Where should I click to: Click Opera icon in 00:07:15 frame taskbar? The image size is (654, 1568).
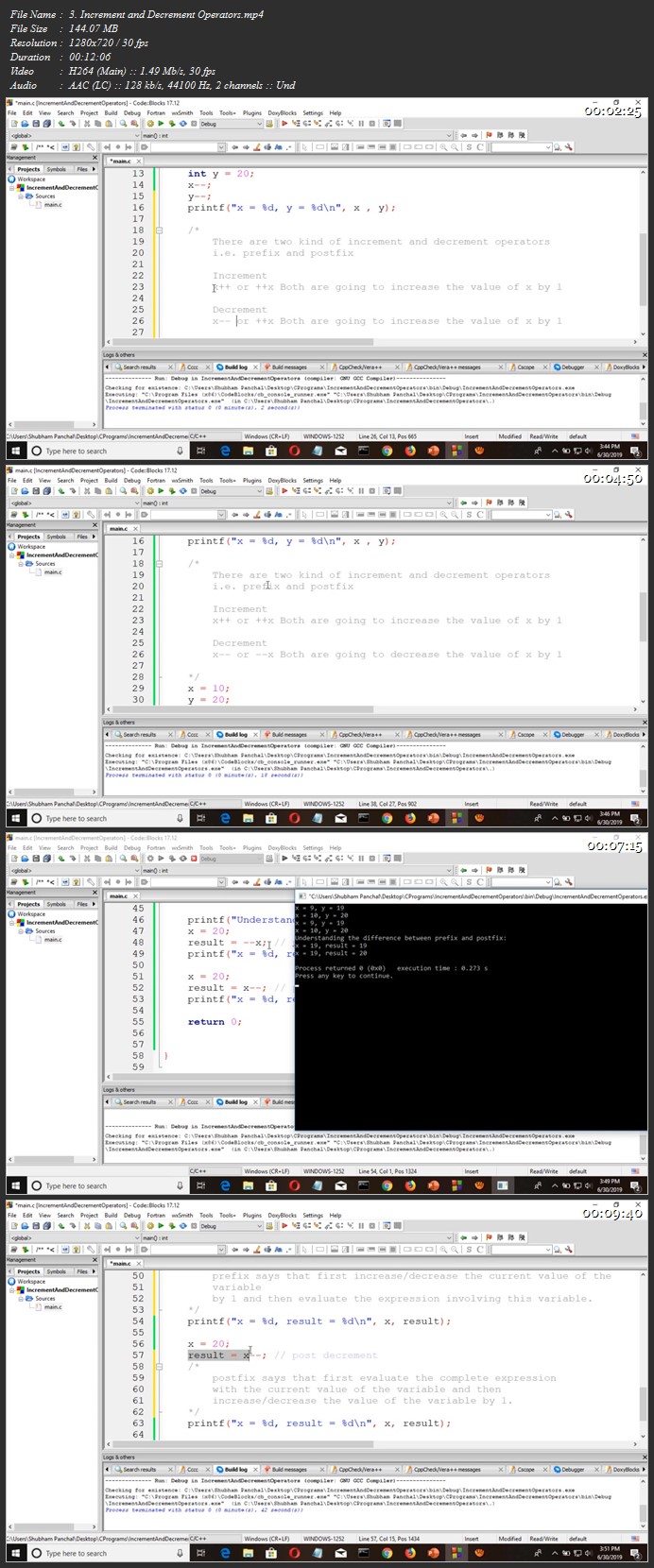[x=294, y=1185]
